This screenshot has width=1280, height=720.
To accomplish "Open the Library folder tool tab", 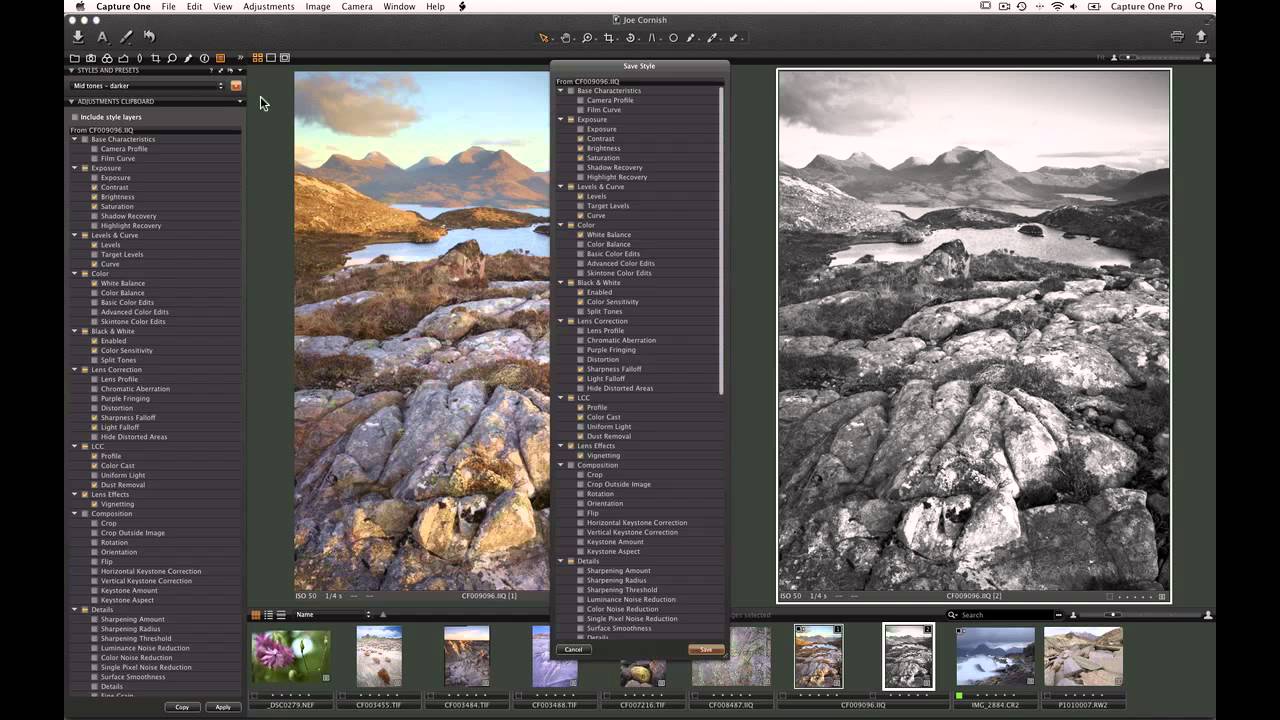I will coord(75,58).
